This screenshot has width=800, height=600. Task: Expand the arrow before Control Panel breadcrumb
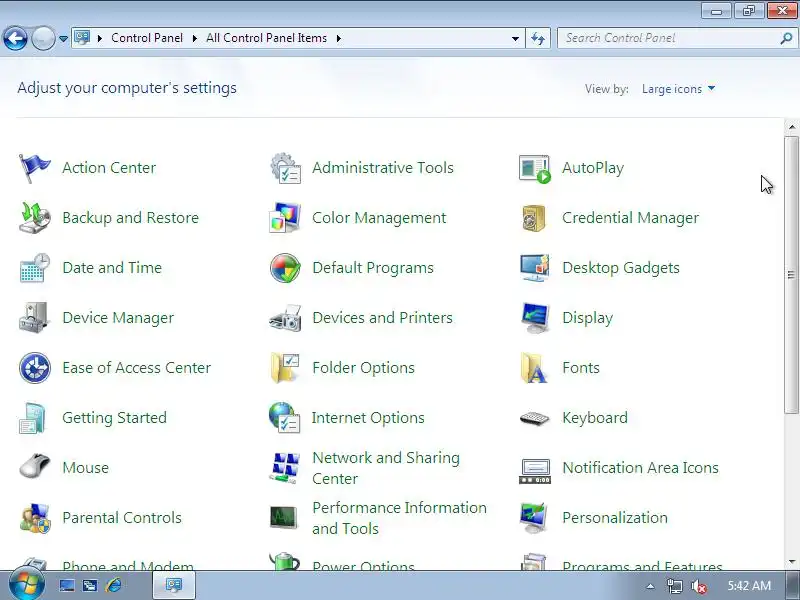(100, 38)
